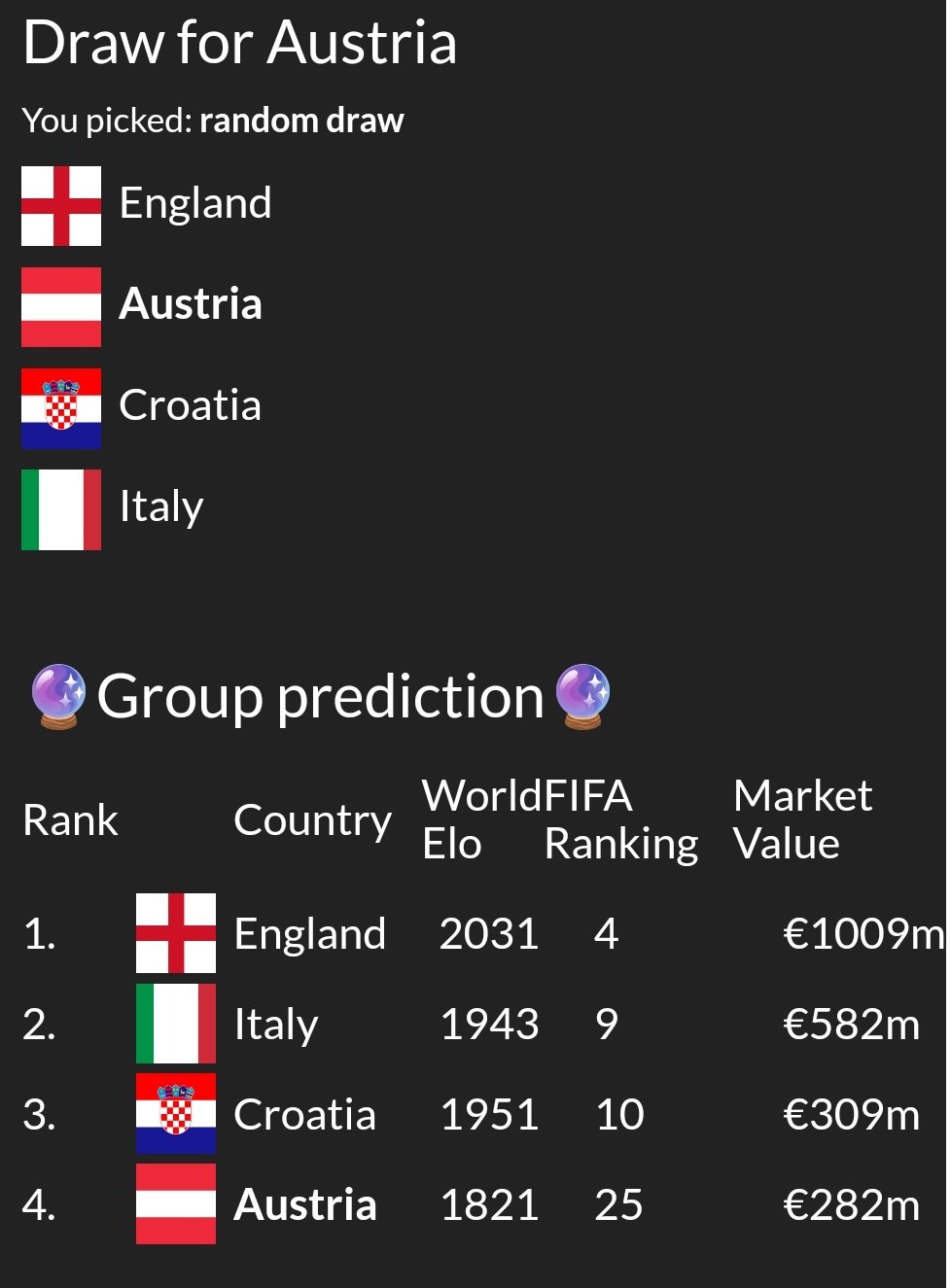This screenshot has height=1288, width=951.
Task: Click the England flag in the draw list
Action: [61, 205]
